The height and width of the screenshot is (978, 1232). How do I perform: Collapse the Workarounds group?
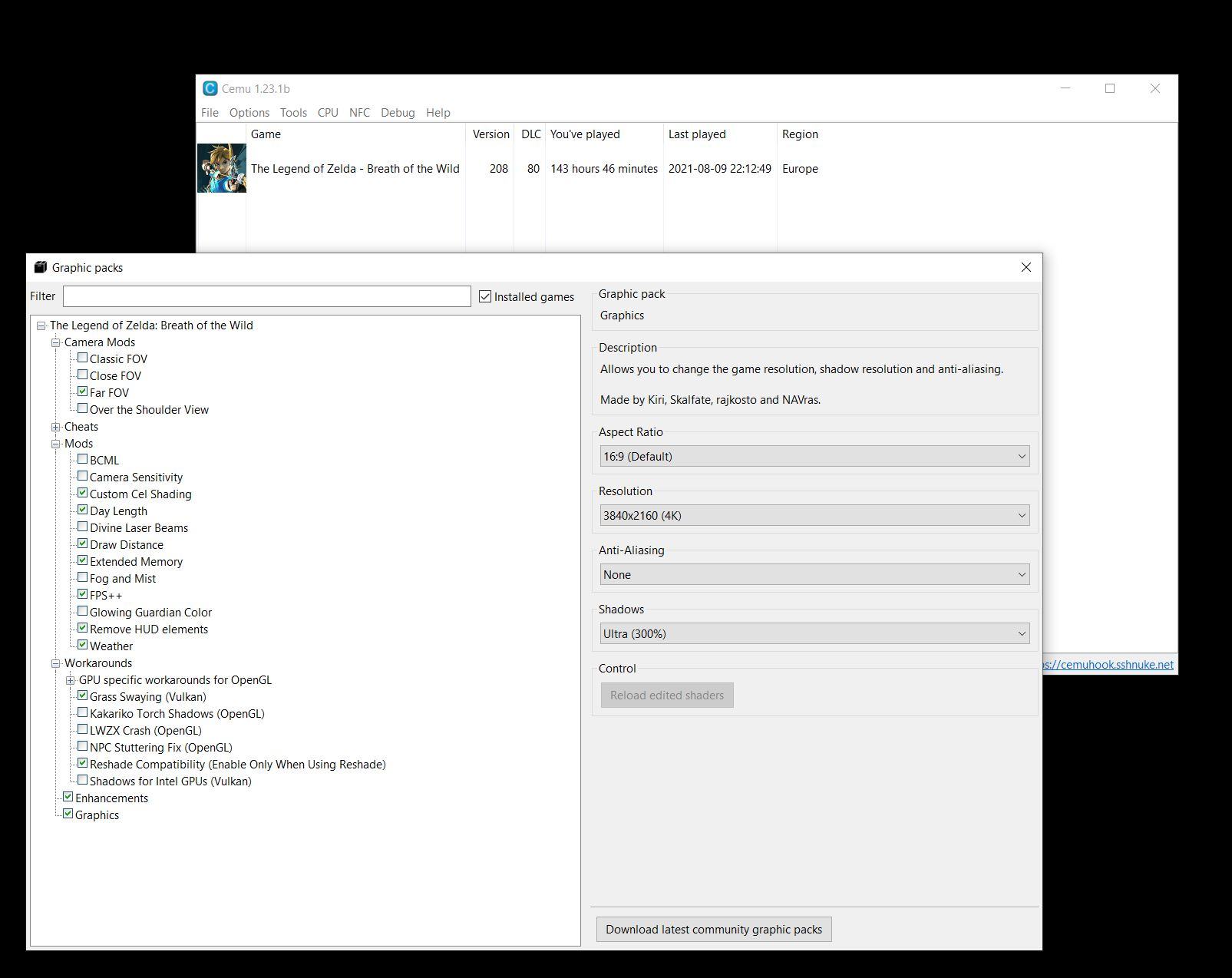(56, 663)
